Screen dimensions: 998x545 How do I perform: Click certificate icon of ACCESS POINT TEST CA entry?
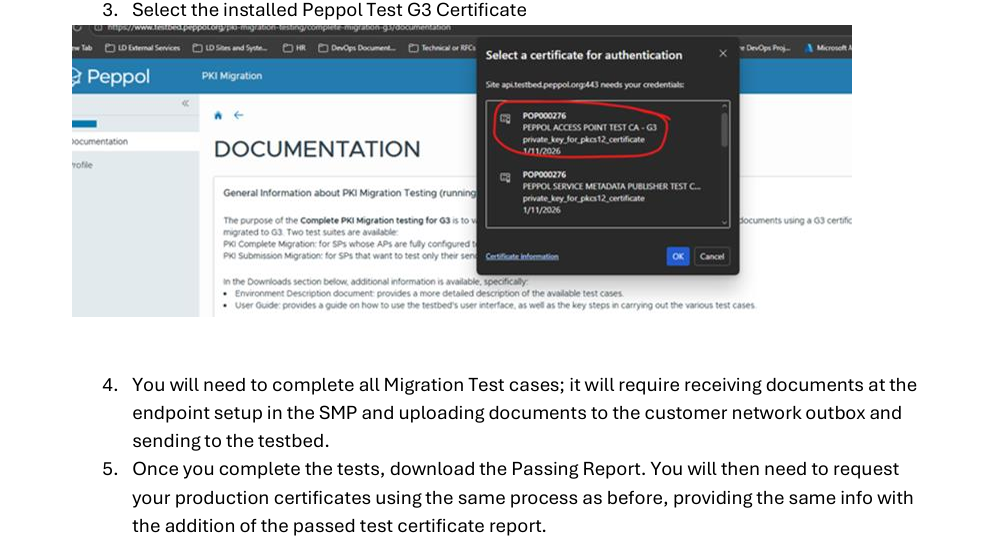(505, 118)
